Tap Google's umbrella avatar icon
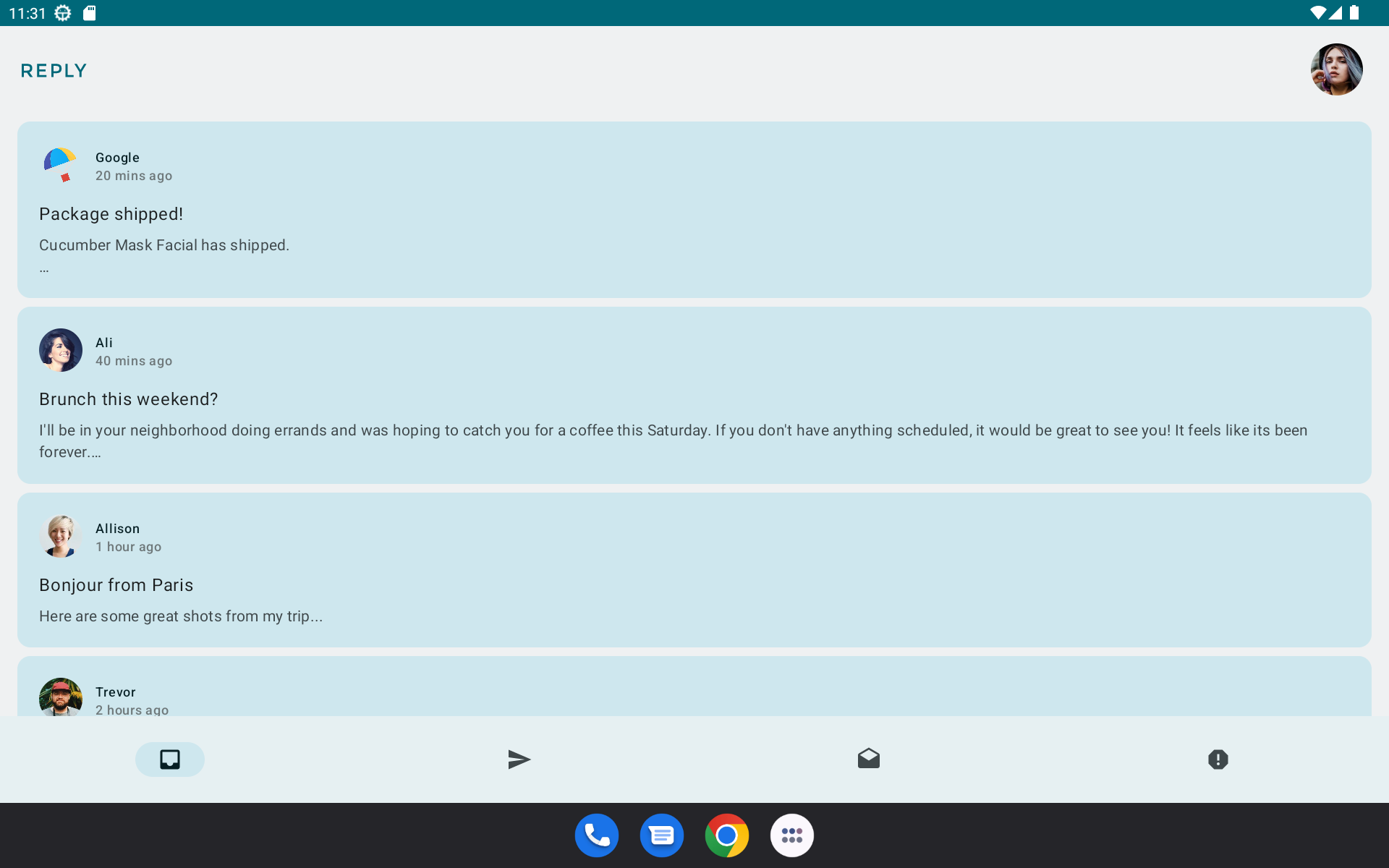Viewport: 1389px width, 868px height. [61, 165]
